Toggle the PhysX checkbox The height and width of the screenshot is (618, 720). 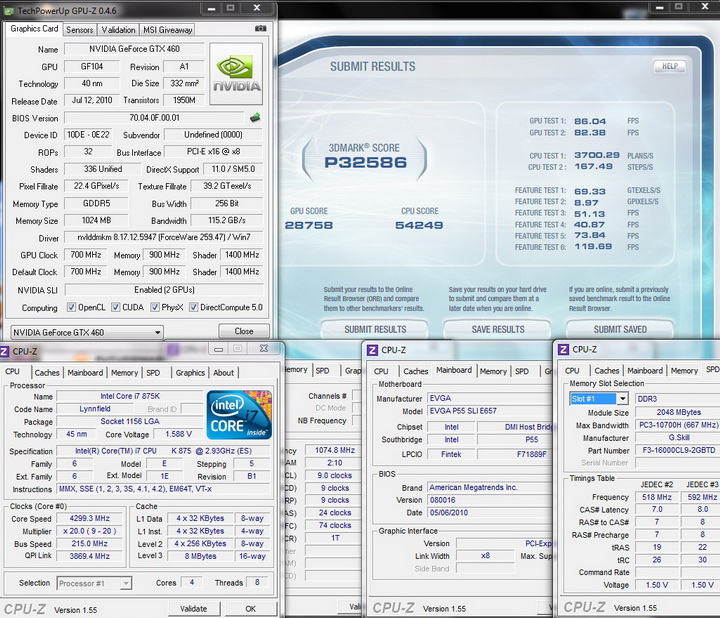[153, 308]
